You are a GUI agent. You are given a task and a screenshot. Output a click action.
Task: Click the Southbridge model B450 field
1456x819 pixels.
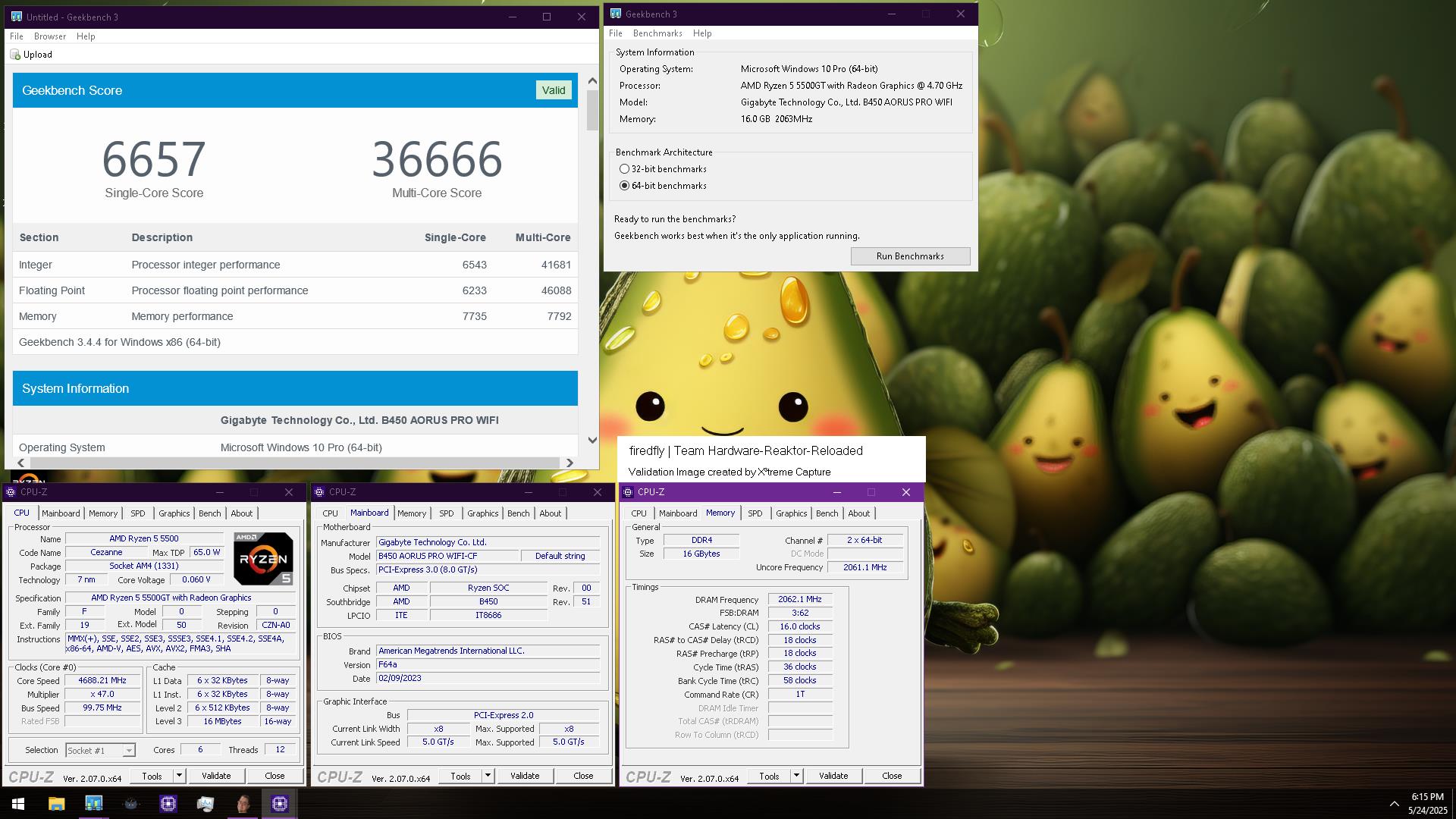[x=488, y=601]
